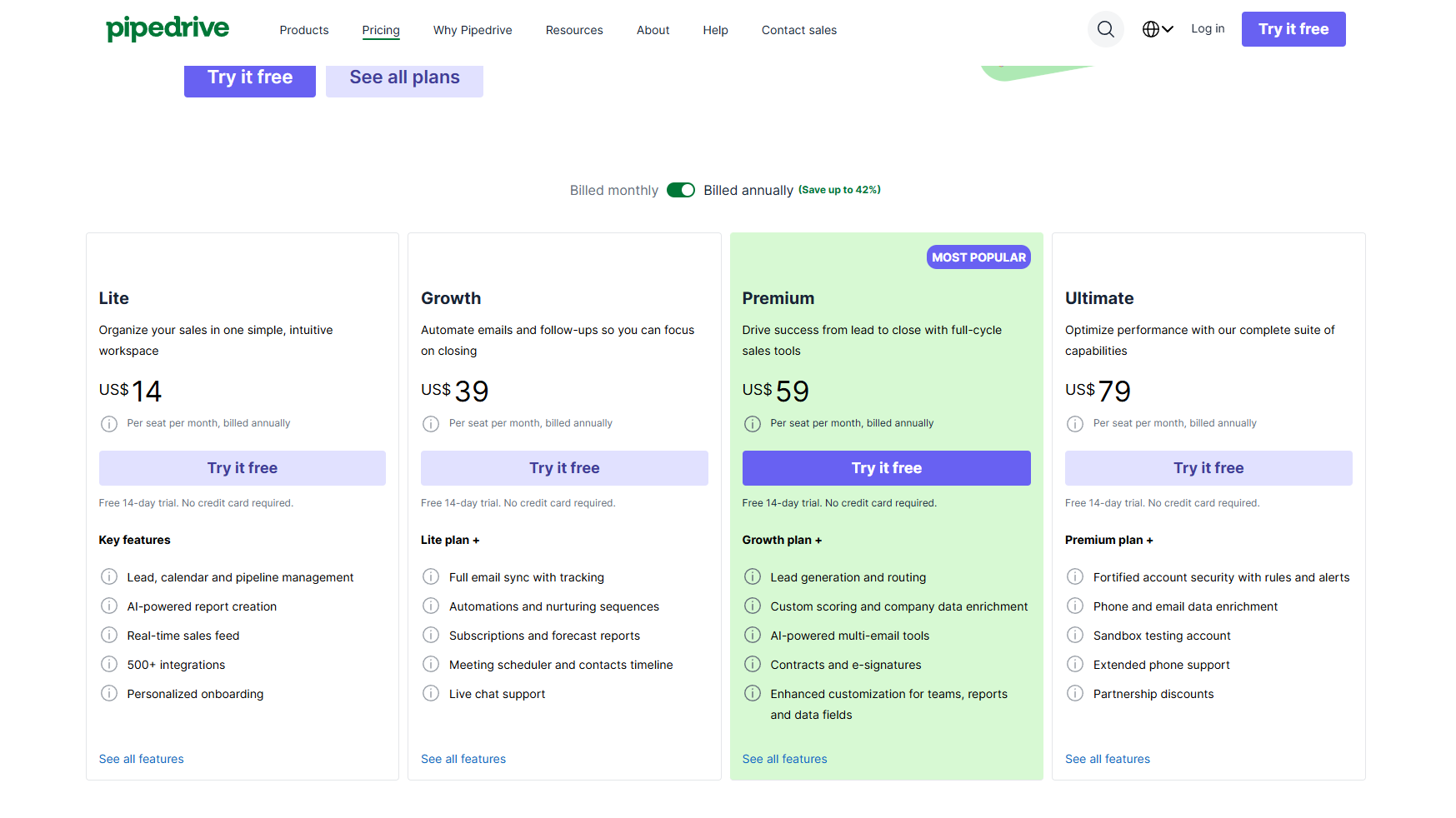Click info icon for Enhanced customization for teams
The height and width of the screenshot is (818, 1456).
753,693
